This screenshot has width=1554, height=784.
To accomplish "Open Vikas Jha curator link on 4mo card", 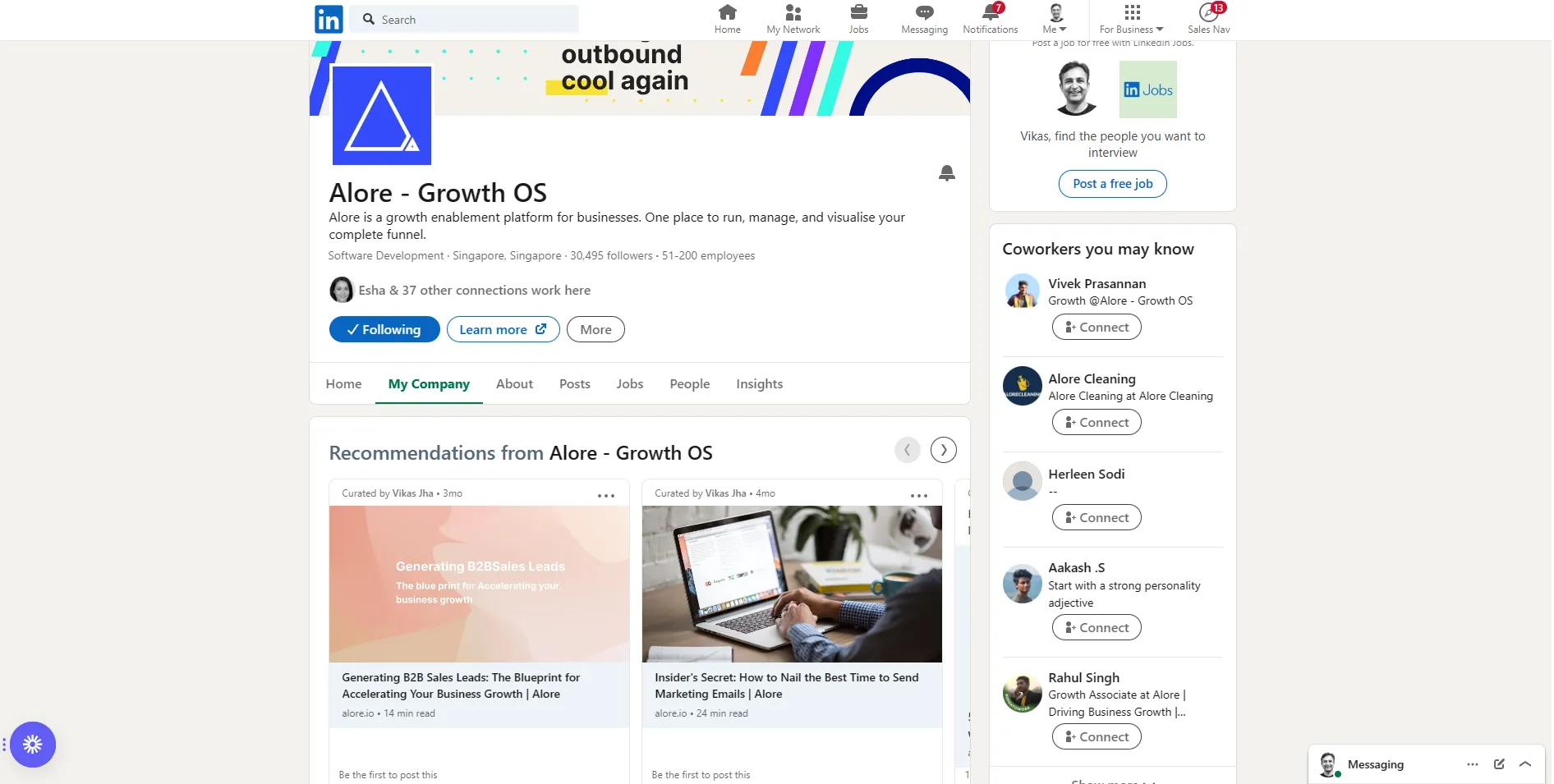I will (725, 493).
